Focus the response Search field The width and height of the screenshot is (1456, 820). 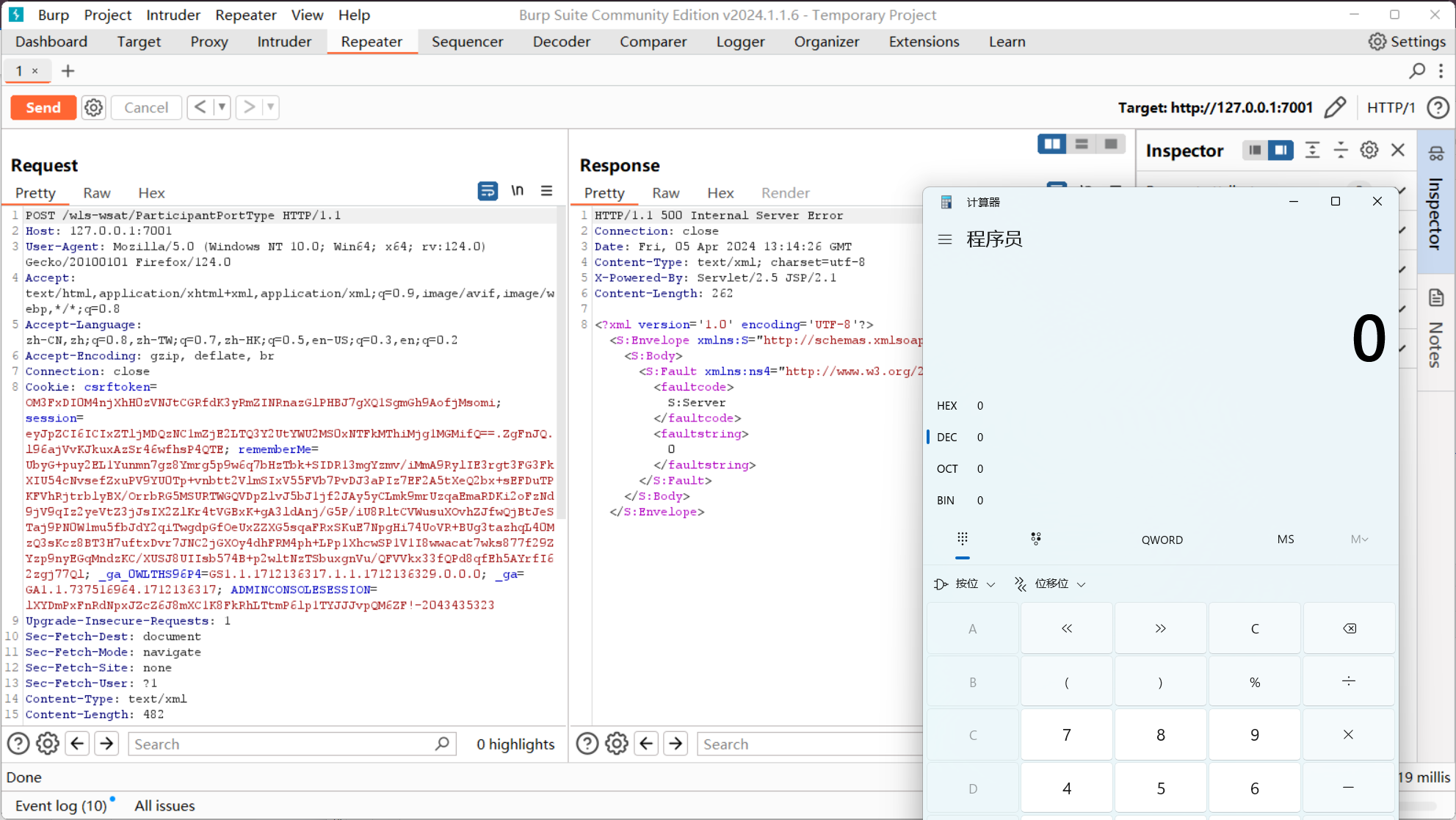(x=810, y=744)
